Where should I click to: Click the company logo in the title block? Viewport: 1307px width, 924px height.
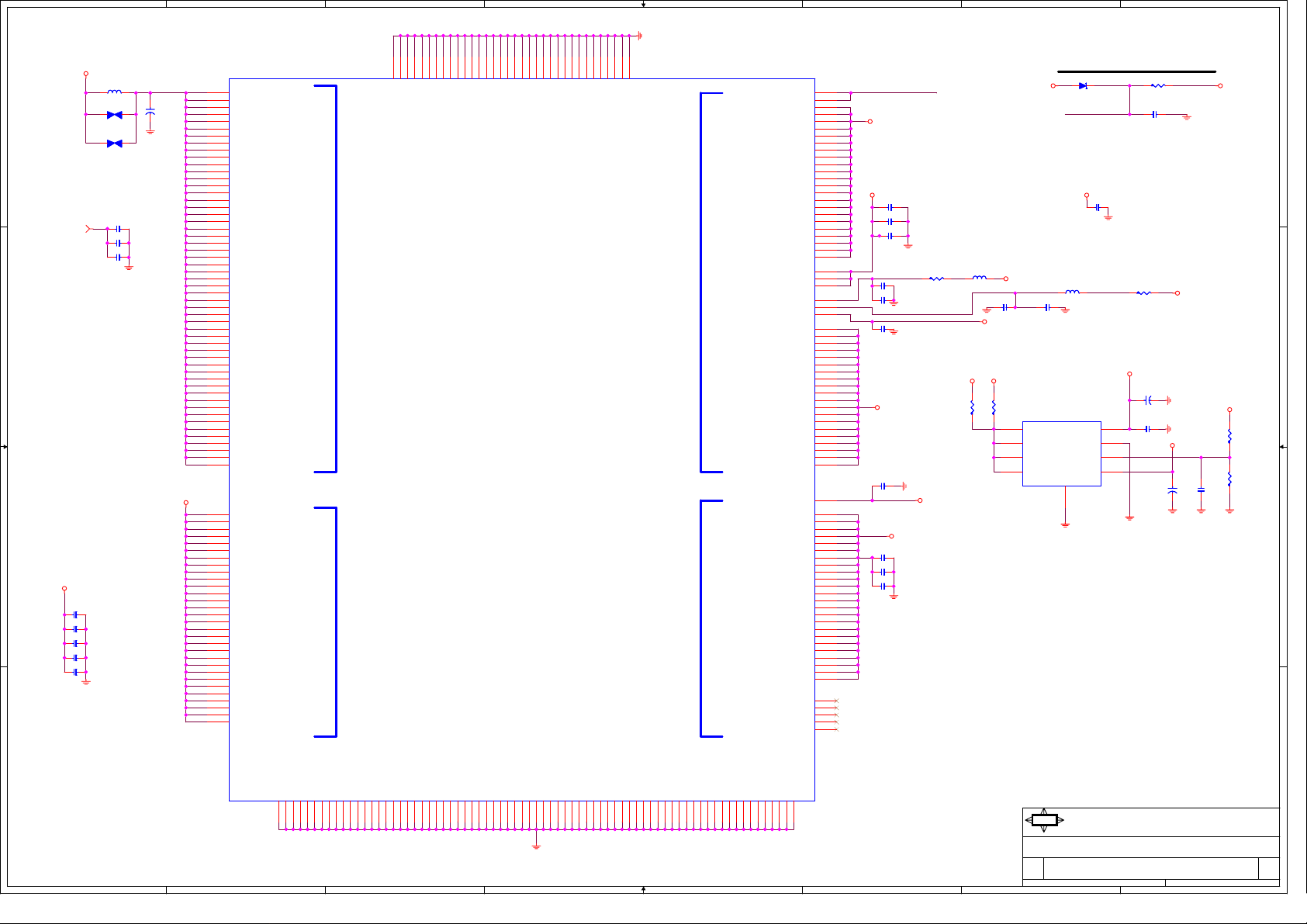pos(1044,820)
